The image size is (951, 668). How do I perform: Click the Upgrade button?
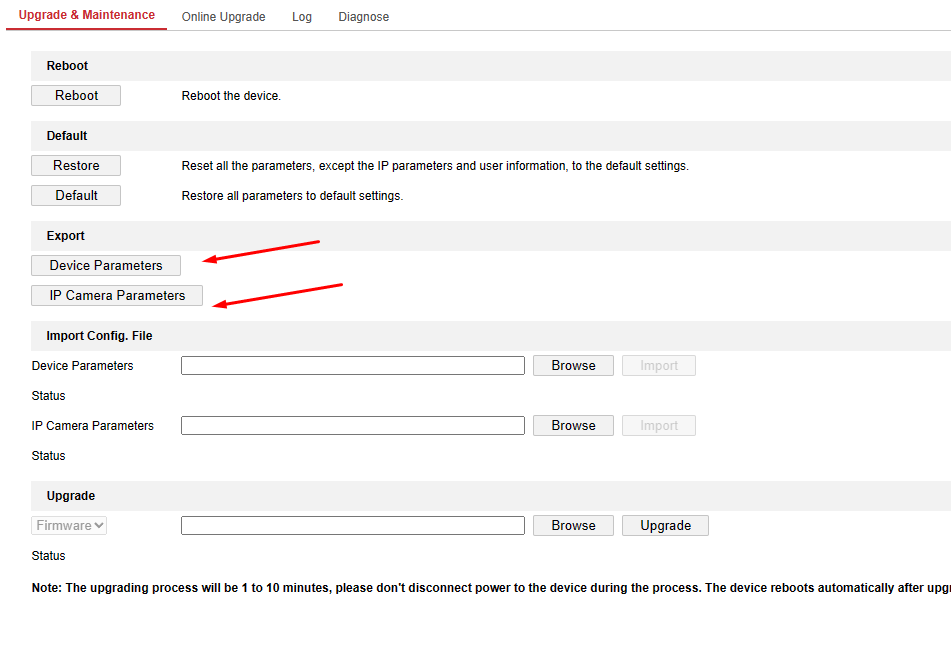click(x=665, y=526)
